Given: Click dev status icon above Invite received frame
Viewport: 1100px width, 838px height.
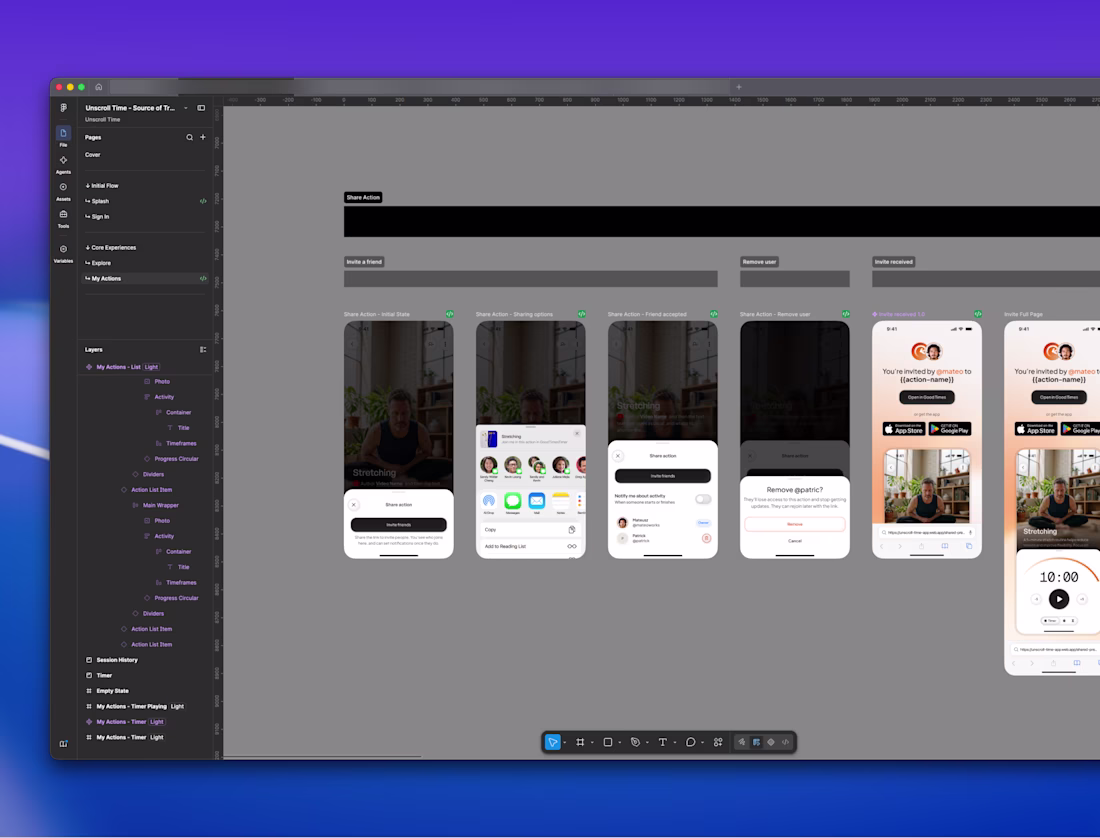Looking at the screenshot, I should (x=978, y=314).
